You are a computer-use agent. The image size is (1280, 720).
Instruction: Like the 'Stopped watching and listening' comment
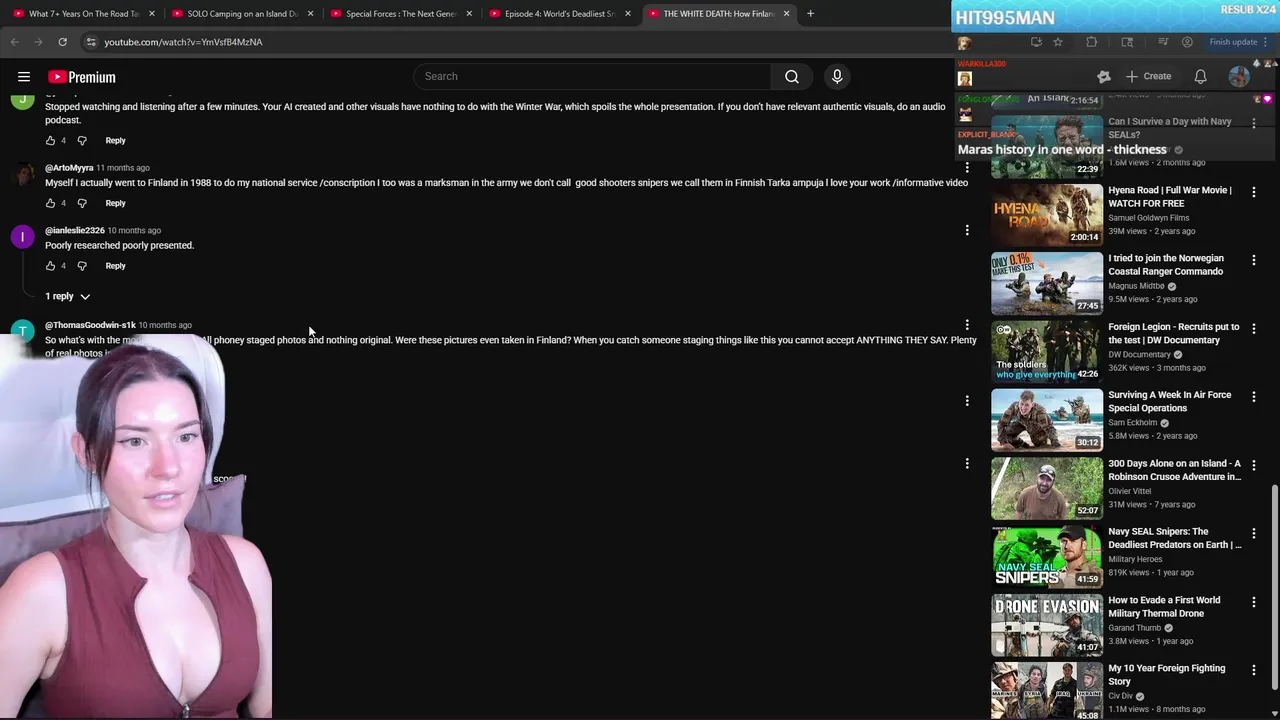50,141
